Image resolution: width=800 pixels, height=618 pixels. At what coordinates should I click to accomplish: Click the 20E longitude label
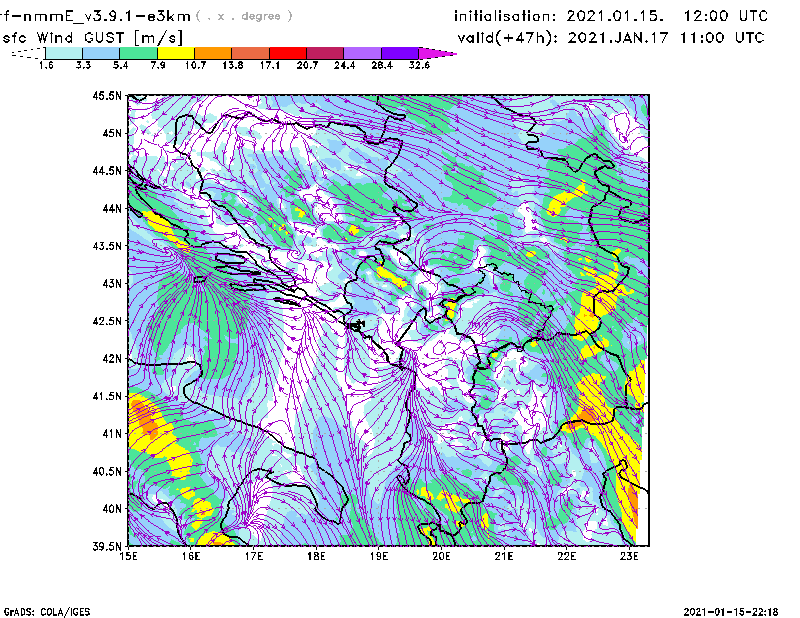tap(441, 556)
